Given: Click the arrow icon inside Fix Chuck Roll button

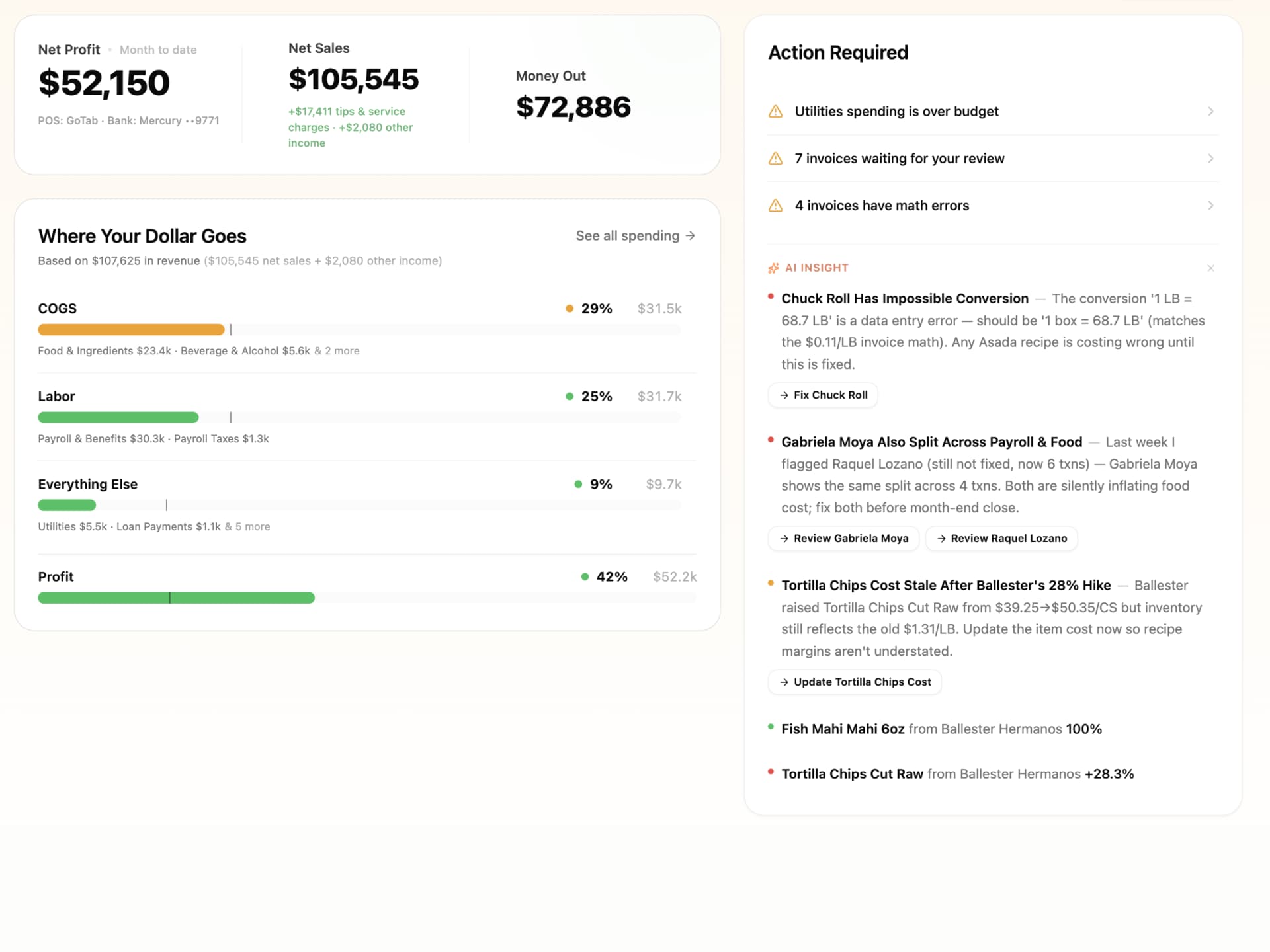Looking at the screenshot, I should coord(784,395).
